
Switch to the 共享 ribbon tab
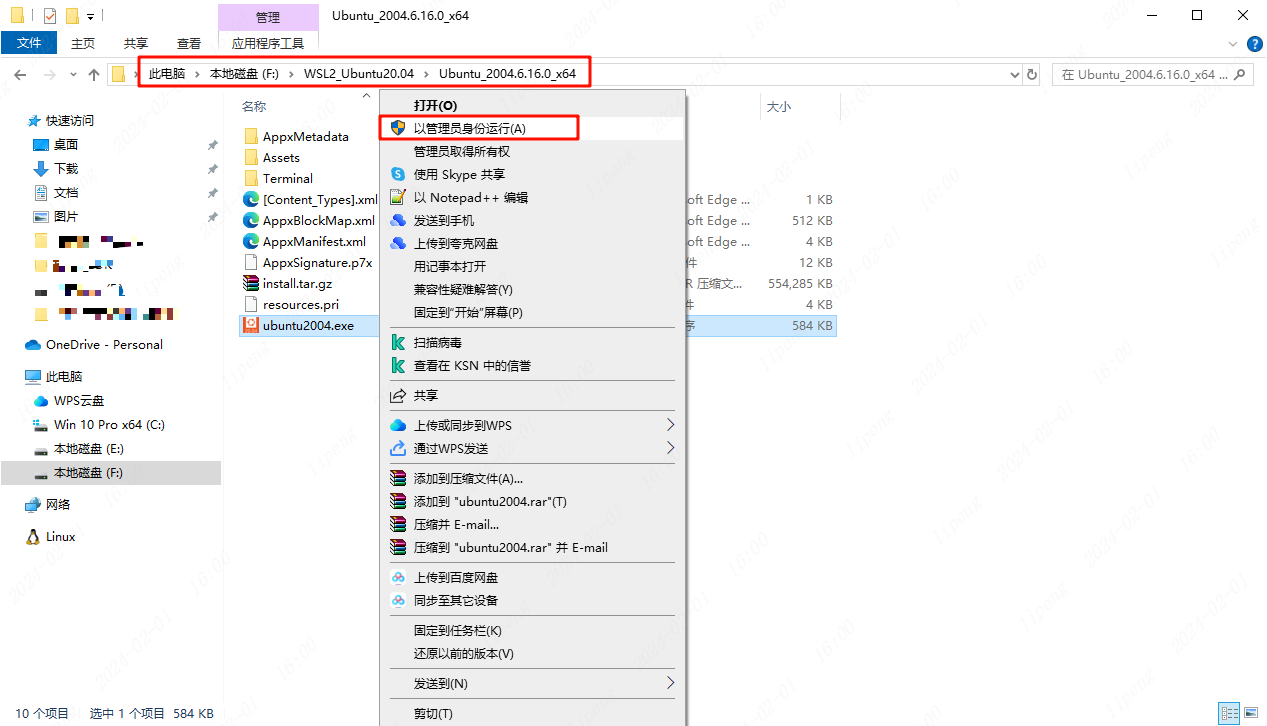click(136, 43)
